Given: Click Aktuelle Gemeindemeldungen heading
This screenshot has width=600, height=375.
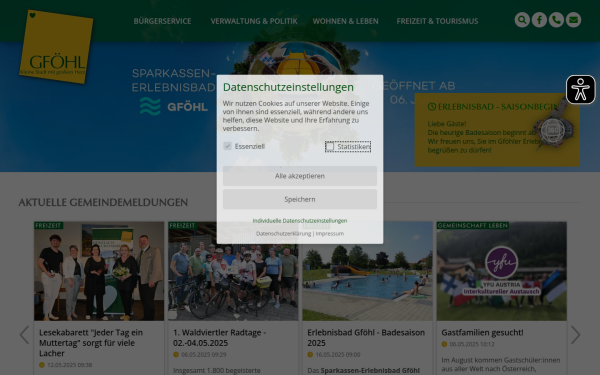Looking at the screenshot, I should click(103, 202).
